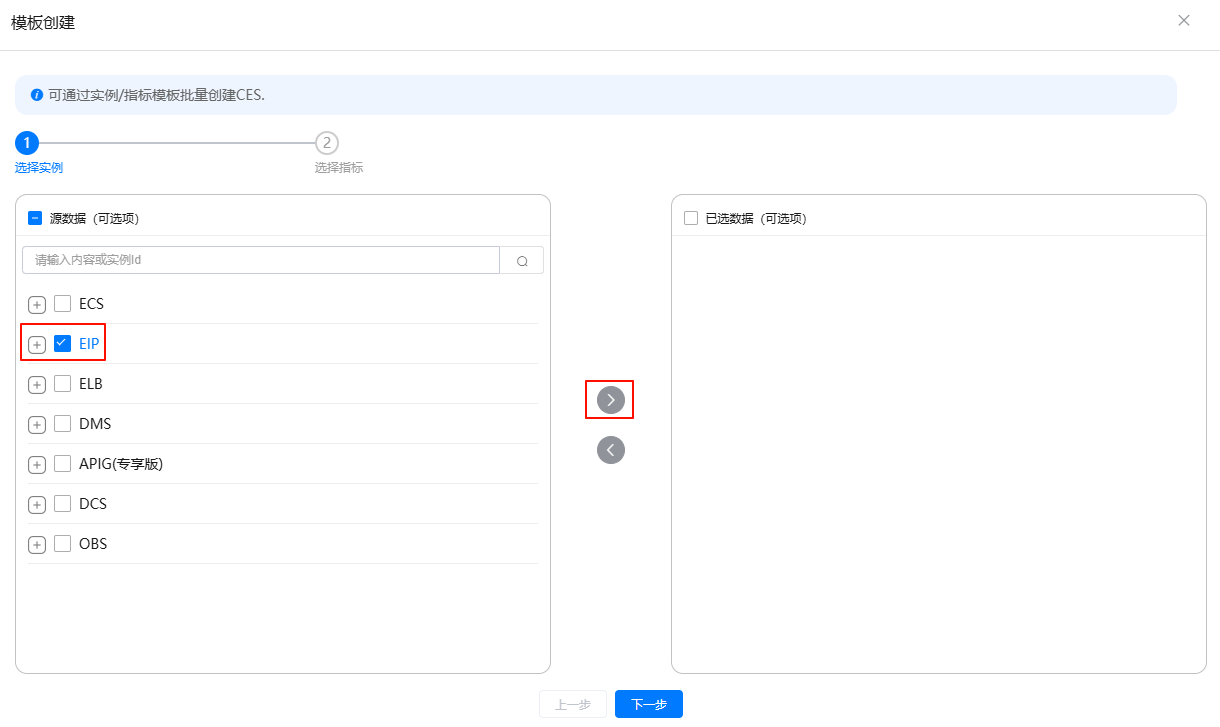1220x727 pixels.
Task: Expand the EIP tree node
Action: (x=37, y=345)
